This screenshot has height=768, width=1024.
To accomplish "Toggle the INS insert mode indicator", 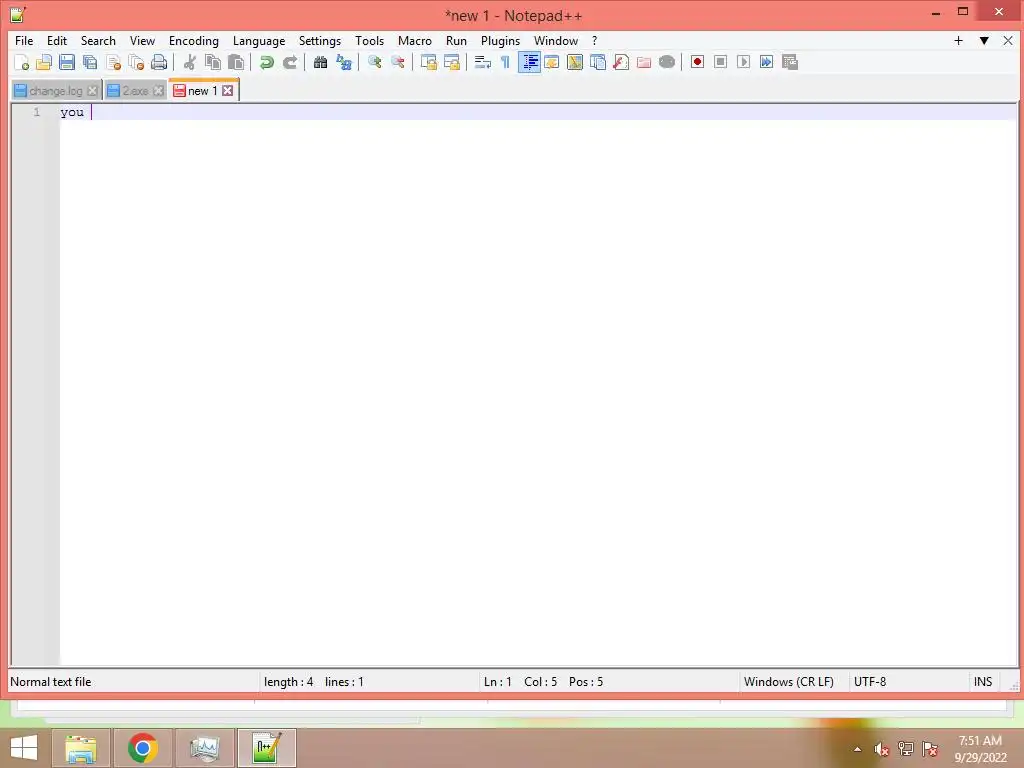I will (983, 682).
